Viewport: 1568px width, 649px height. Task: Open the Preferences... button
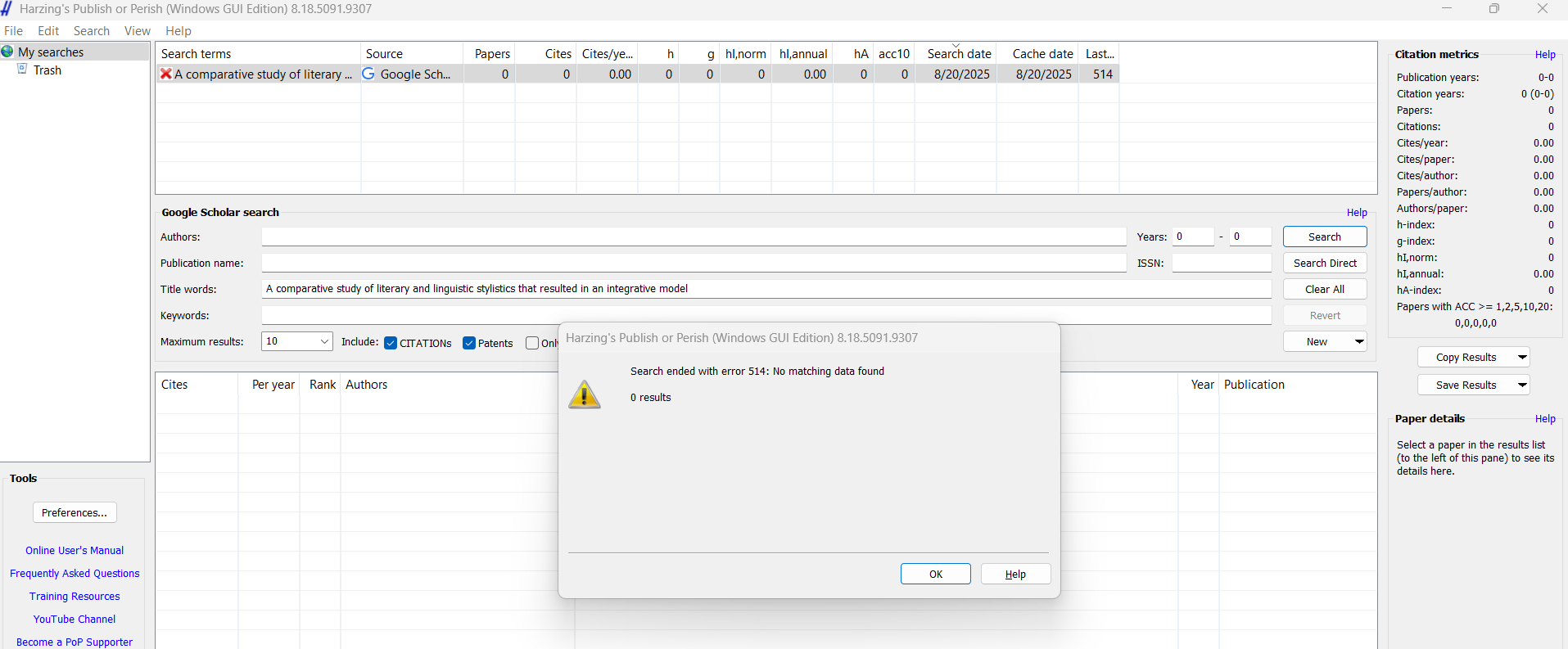point(75,512)
